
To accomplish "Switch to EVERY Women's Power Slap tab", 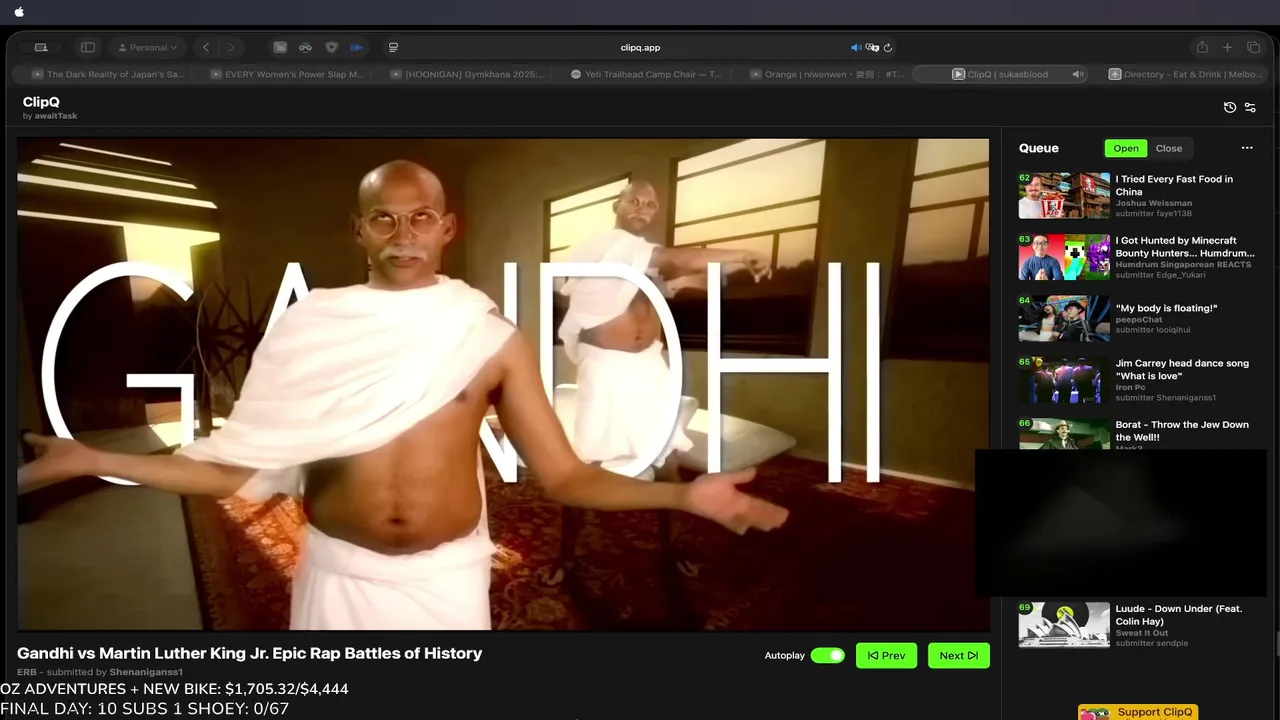I will click(x=286, y=74).
